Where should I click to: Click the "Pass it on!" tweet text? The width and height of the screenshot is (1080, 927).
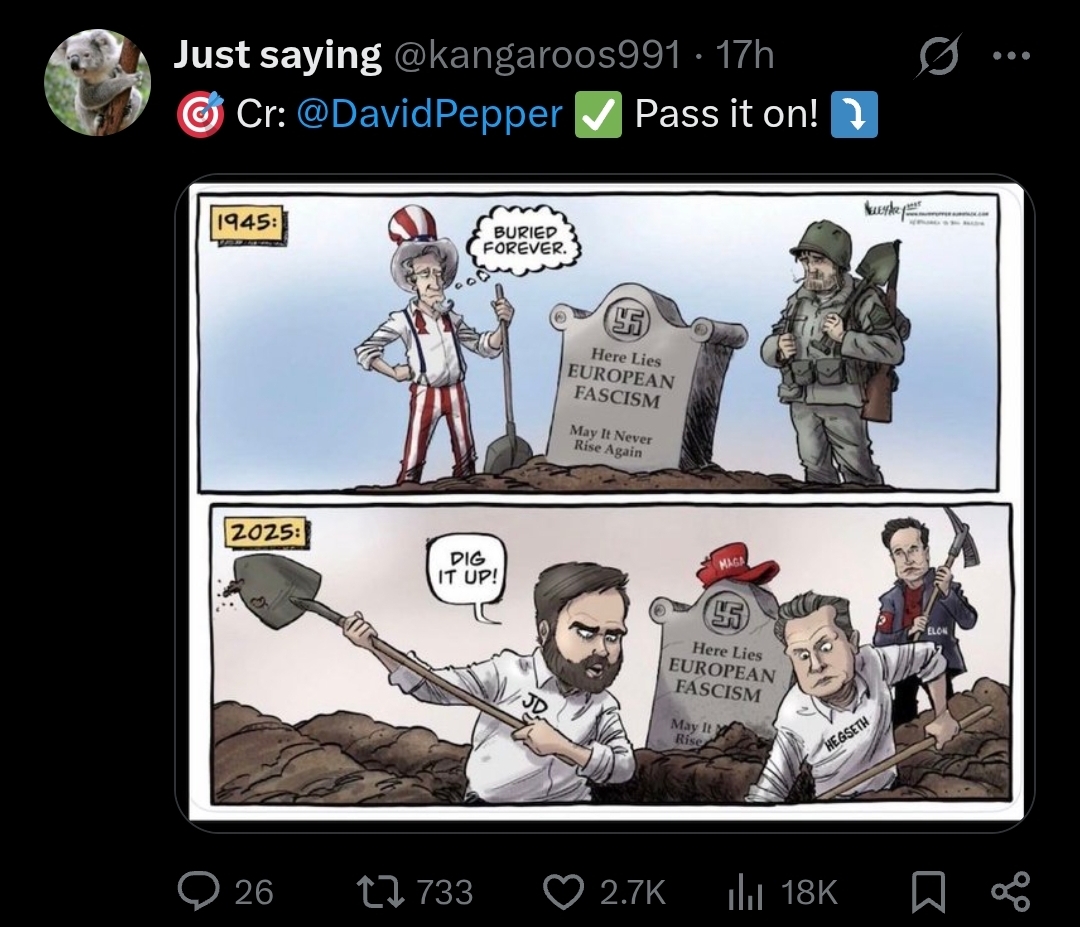(727, 114)
